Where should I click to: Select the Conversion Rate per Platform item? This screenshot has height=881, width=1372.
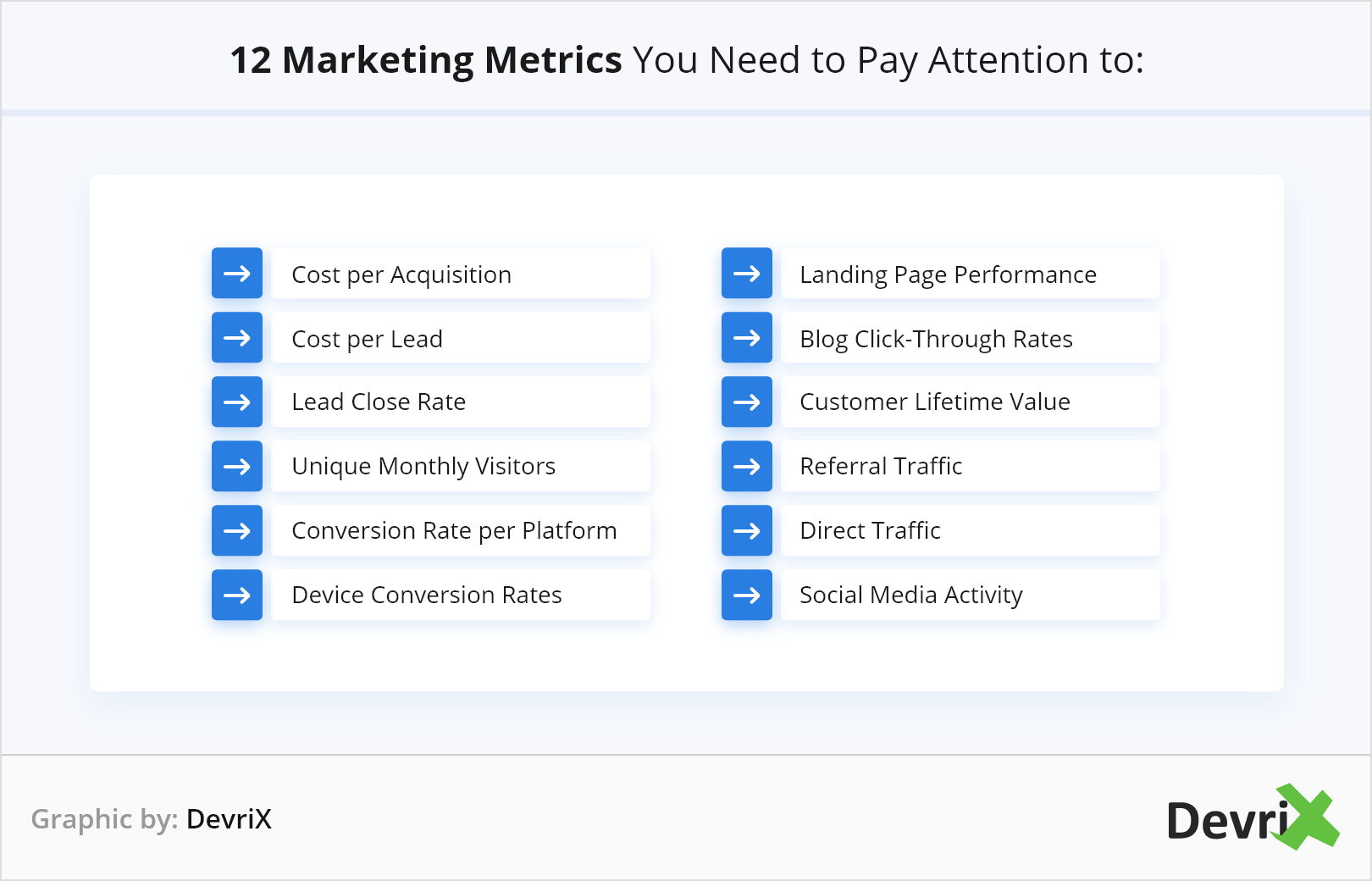(x=454, y=530)
